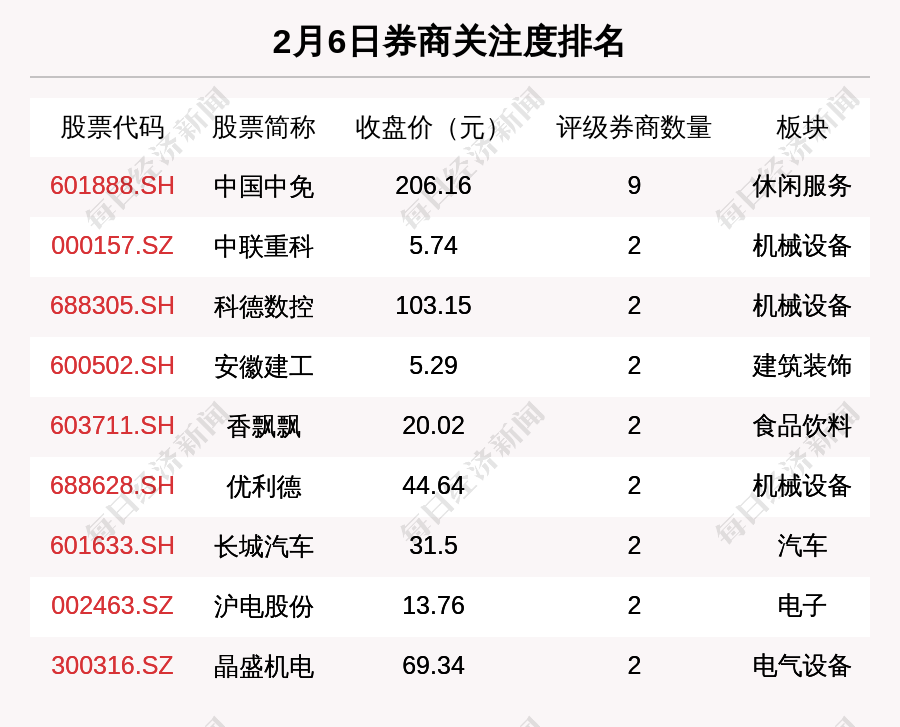The width and height of the screenshot is (900, 727).
Task: Select stock code 603711.SH
Action: click(x=112, y=426)
